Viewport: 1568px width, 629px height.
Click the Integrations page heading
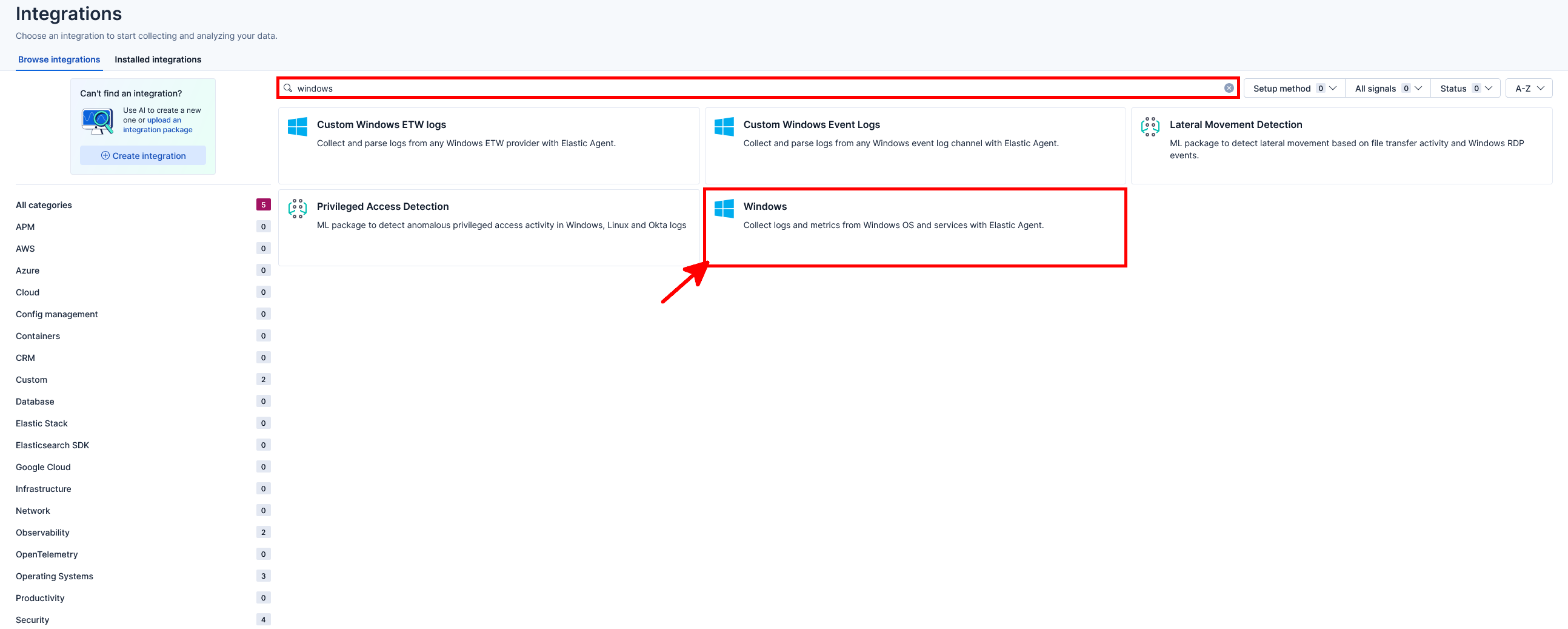[68, 13]
